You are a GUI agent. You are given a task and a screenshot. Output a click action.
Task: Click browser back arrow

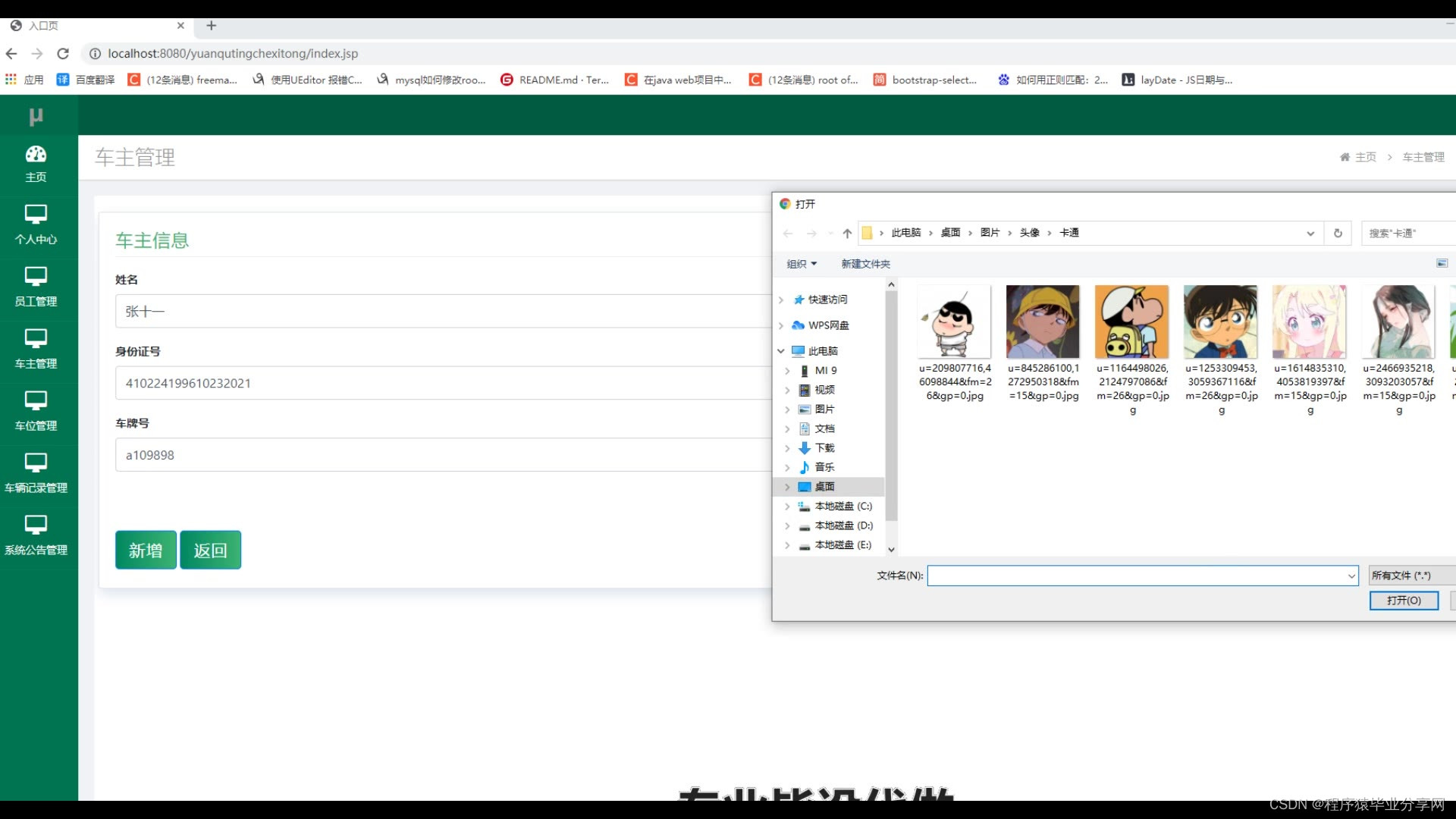point(11,53)
